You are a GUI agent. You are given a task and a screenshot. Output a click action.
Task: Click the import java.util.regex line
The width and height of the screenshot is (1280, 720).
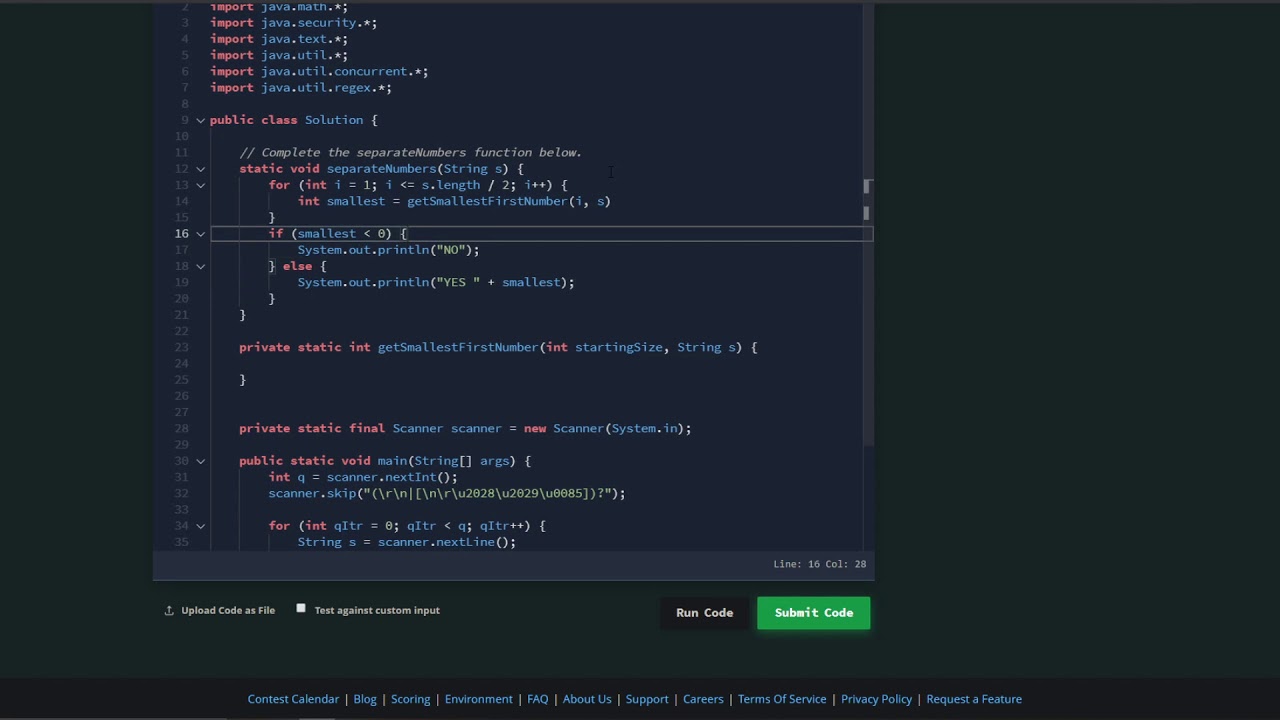(301, 88)
